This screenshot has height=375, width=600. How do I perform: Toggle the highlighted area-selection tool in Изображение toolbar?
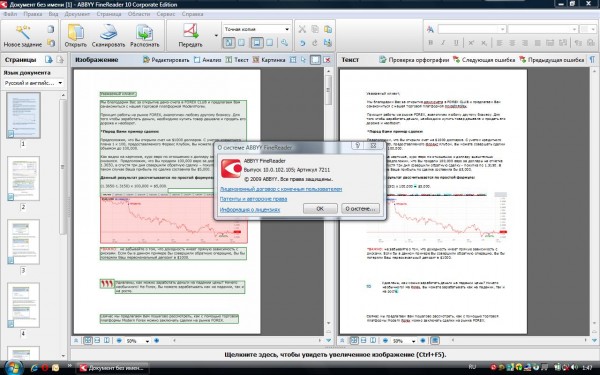(x=315, y=60)
